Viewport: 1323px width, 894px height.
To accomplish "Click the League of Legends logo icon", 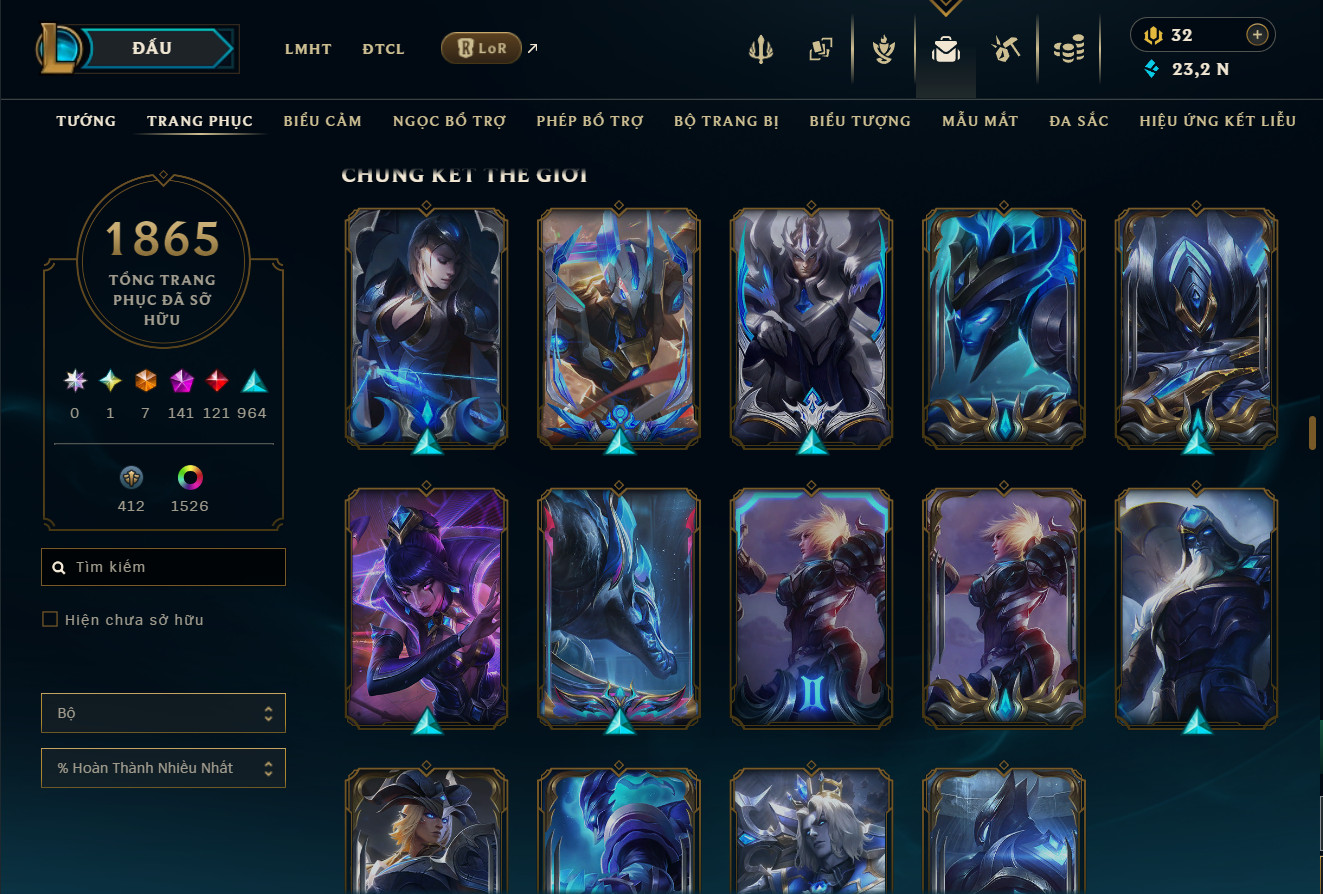I will click(60, 48).
